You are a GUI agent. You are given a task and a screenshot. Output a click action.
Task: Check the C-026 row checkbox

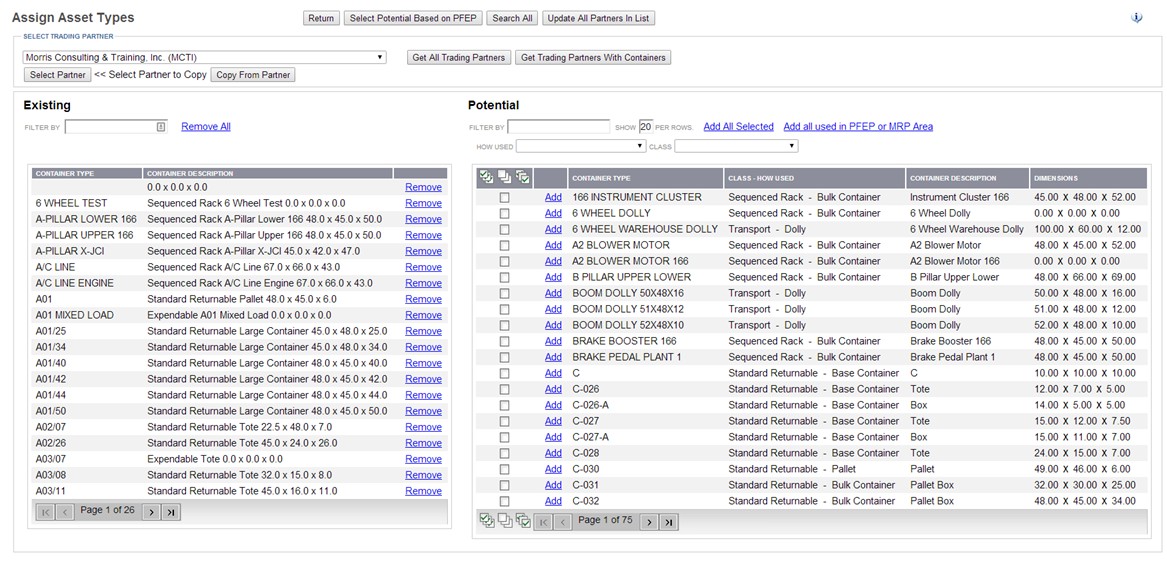click(505, 390)
